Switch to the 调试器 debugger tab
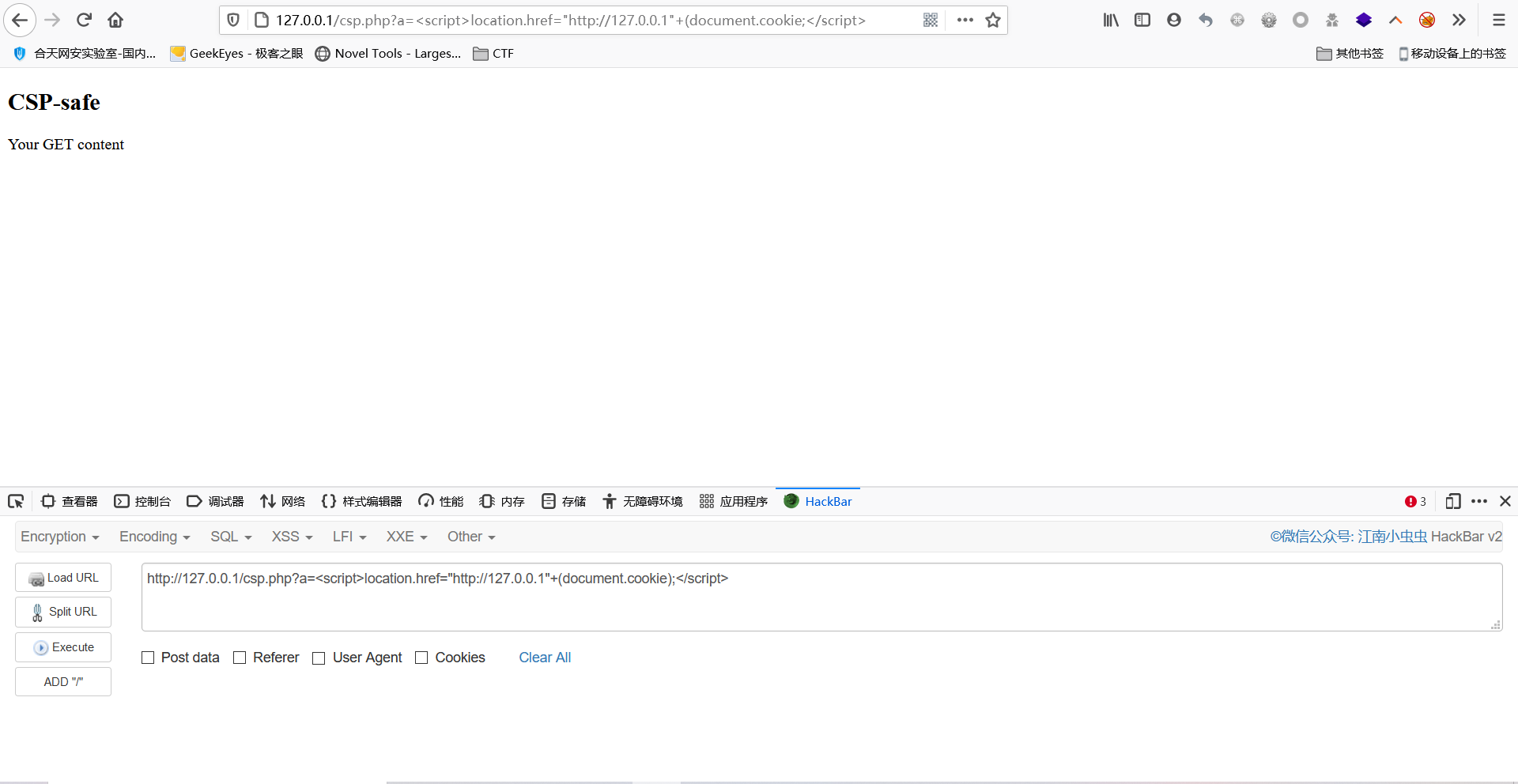Image resolution: width=1518 pixels, height=784 pixels. [x=215, y=501]
